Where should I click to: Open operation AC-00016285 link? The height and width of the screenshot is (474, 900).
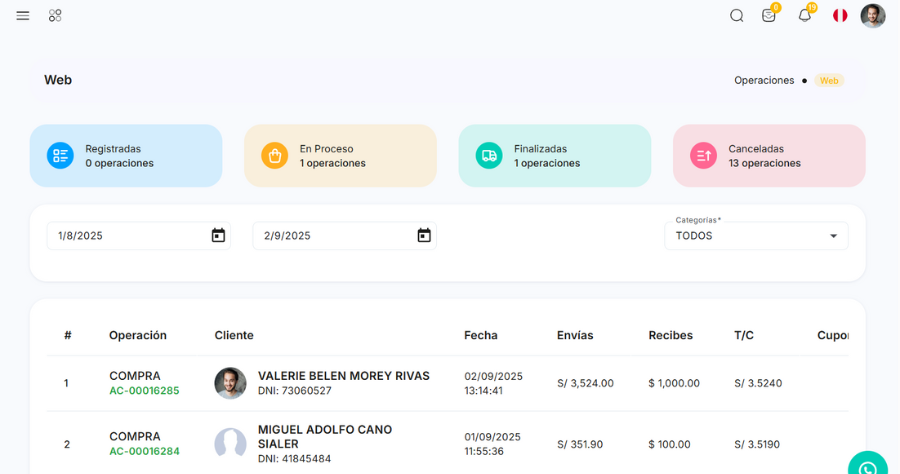144,391
